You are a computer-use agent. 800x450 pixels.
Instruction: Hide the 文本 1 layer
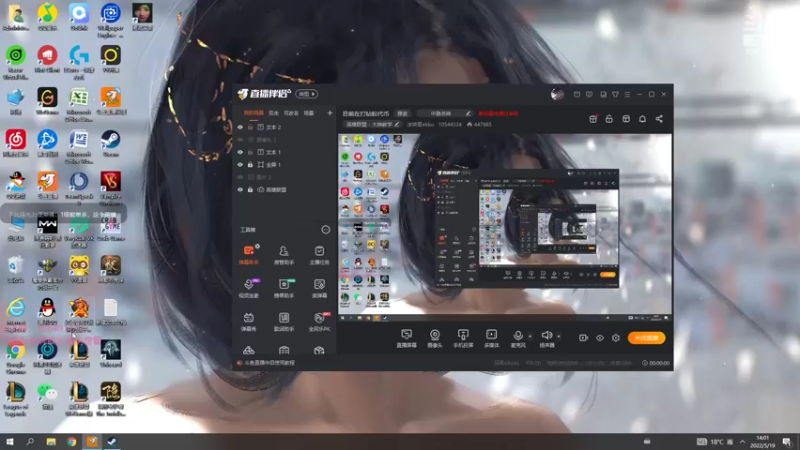click(x=240, y=152)
